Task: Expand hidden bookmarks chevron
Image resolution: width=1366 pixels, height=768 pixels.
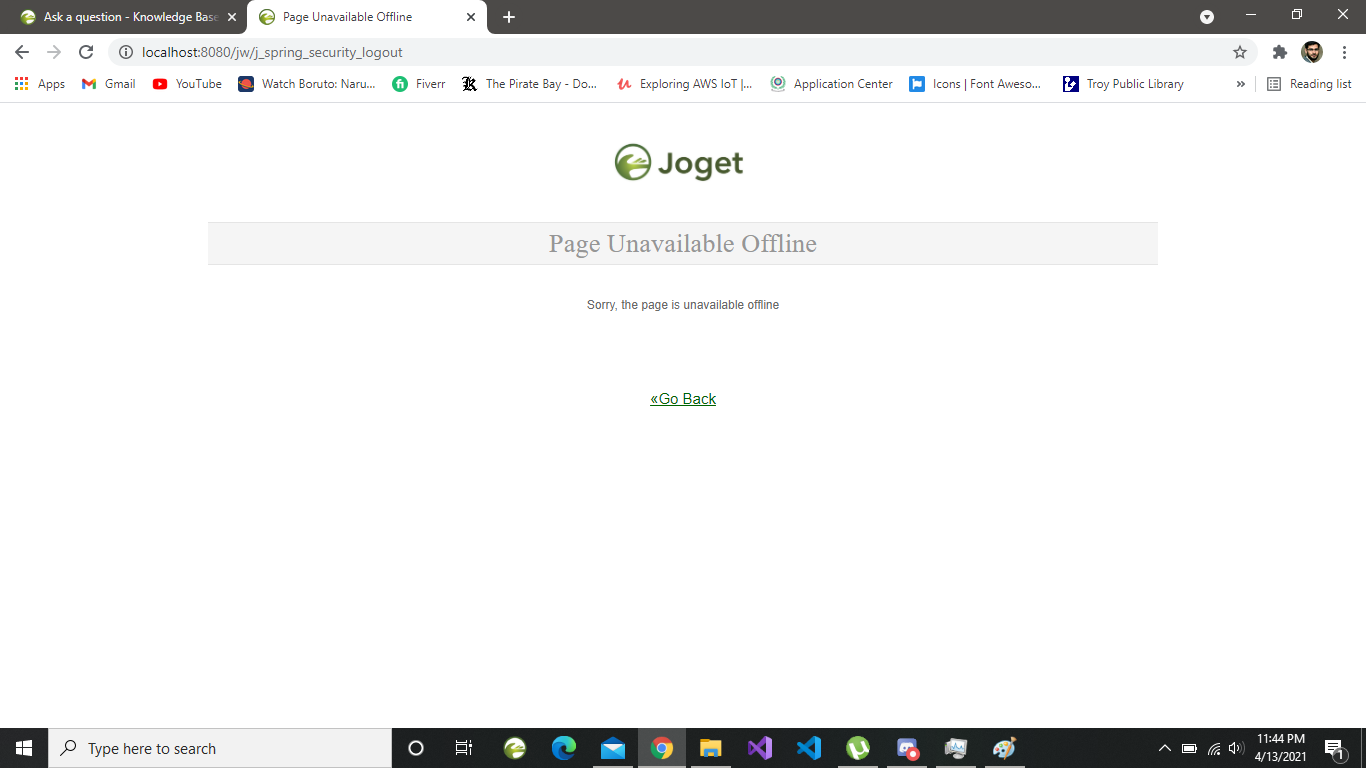Action: tap(1240, 84)
